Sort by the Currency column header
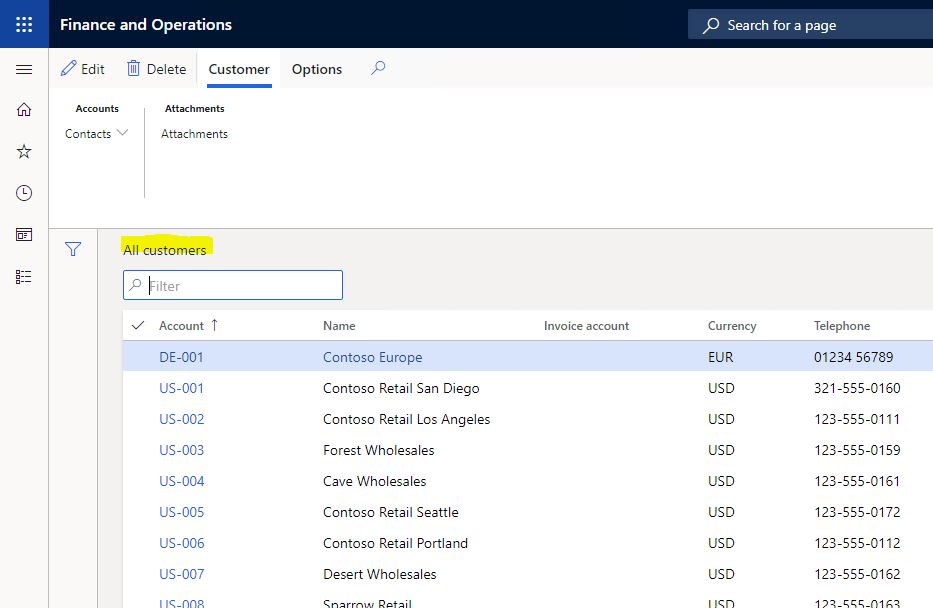The width and height of the screenshot is (933, 608). pyautogui.click(x=732, y=325)
